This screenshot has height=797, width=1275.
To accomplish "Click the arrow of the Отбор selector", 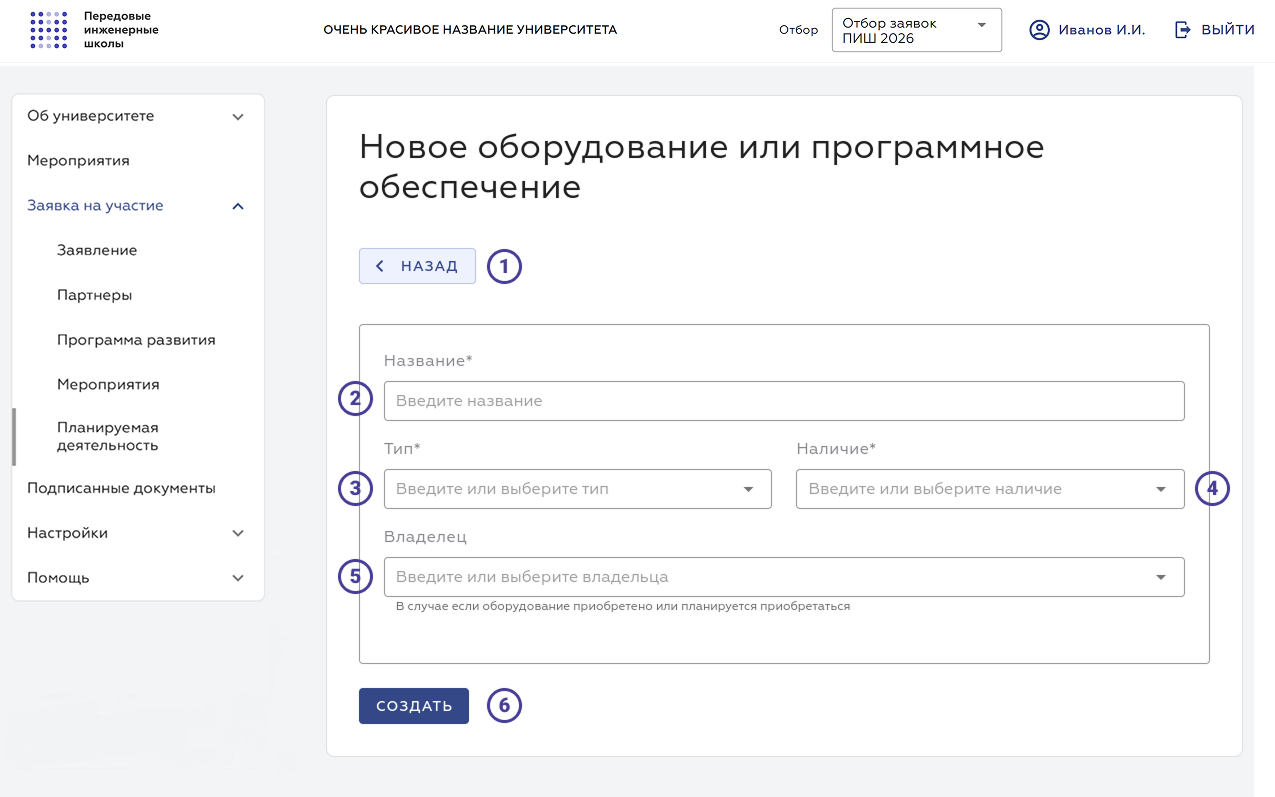I will point(981,24).
